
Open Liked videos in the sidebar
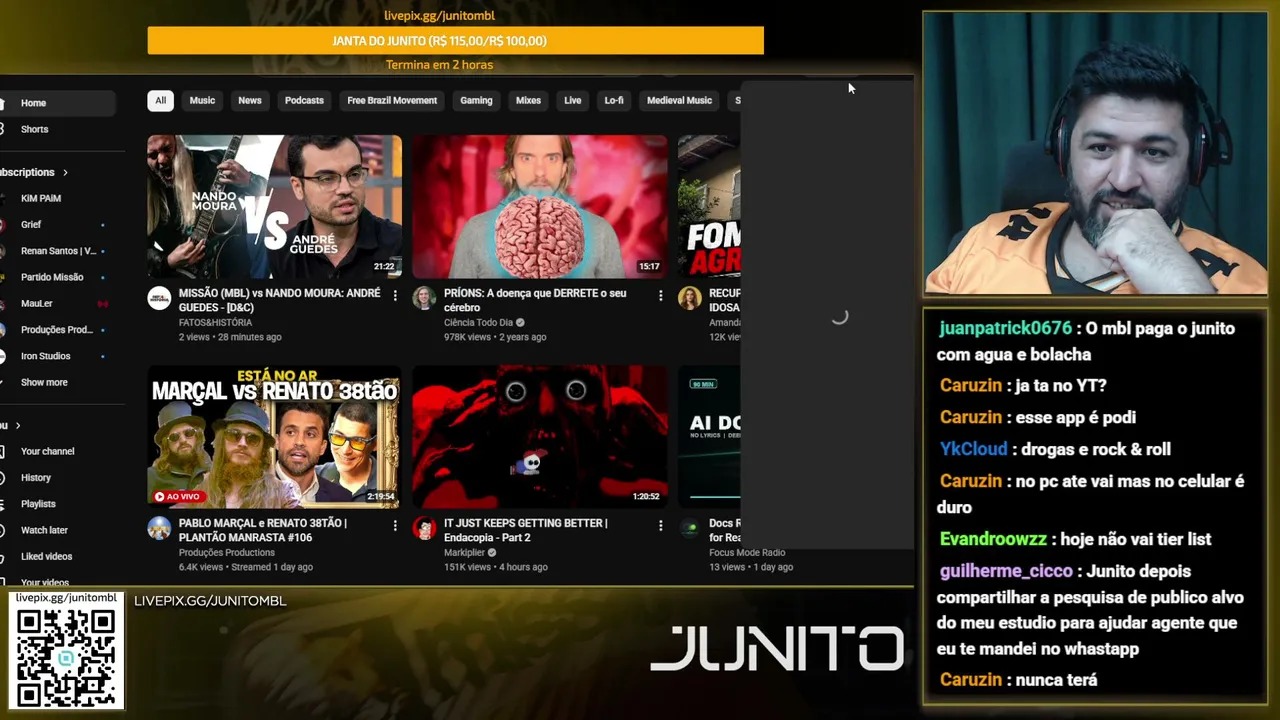56,556
